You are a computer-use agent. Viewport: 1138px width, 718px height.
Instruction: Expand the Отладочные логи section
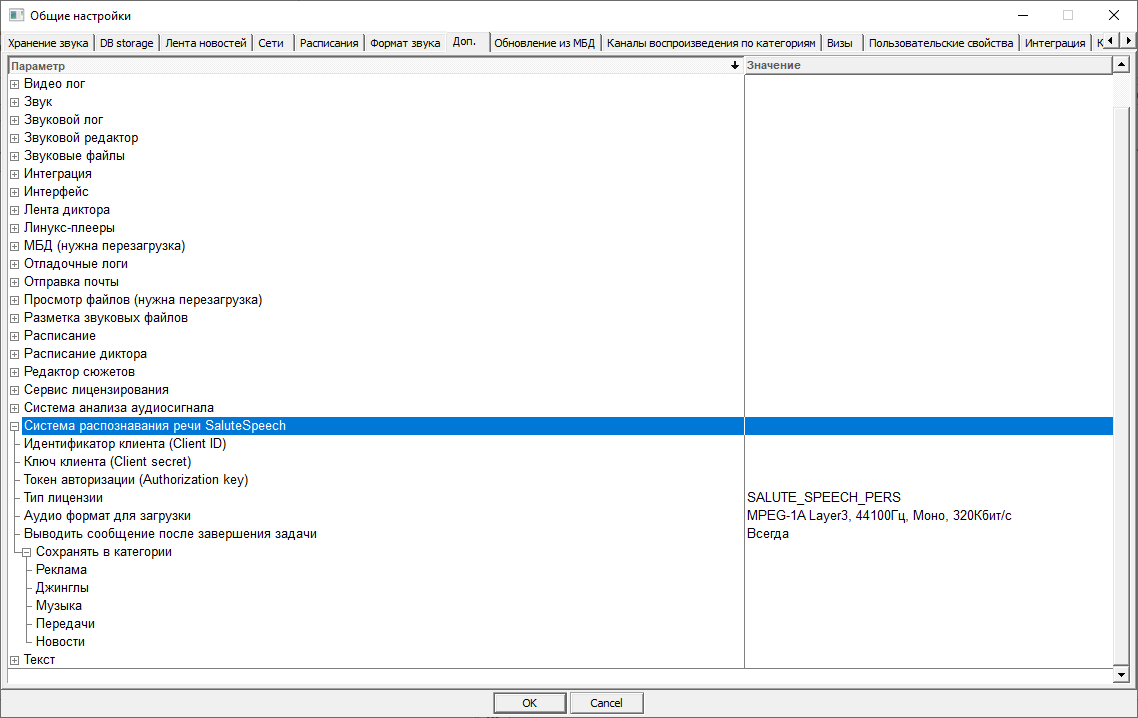(x=15, y=264)
